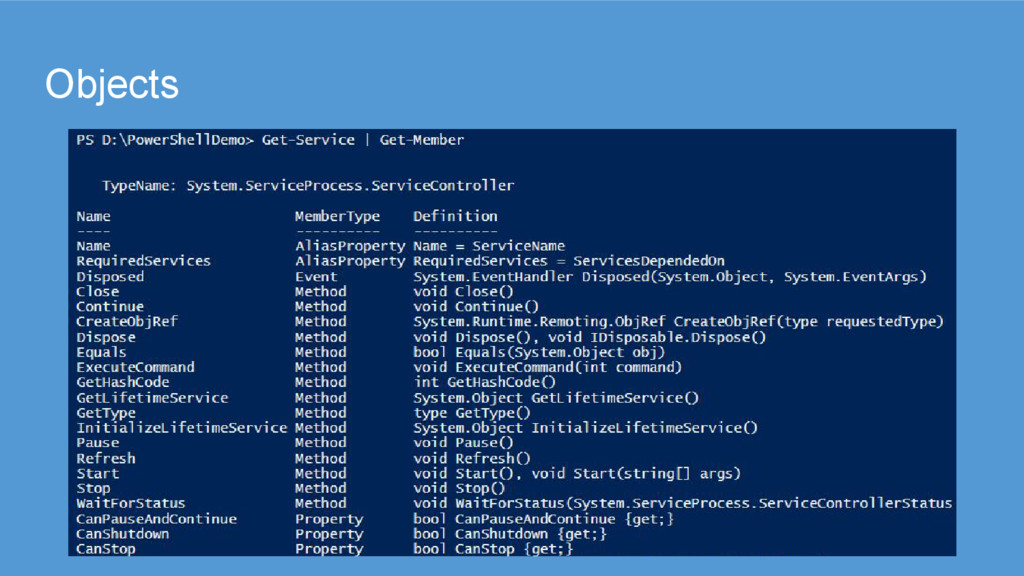Click the WaitForStatus method name
1024x576 pixels.
(x=130, y=504)
